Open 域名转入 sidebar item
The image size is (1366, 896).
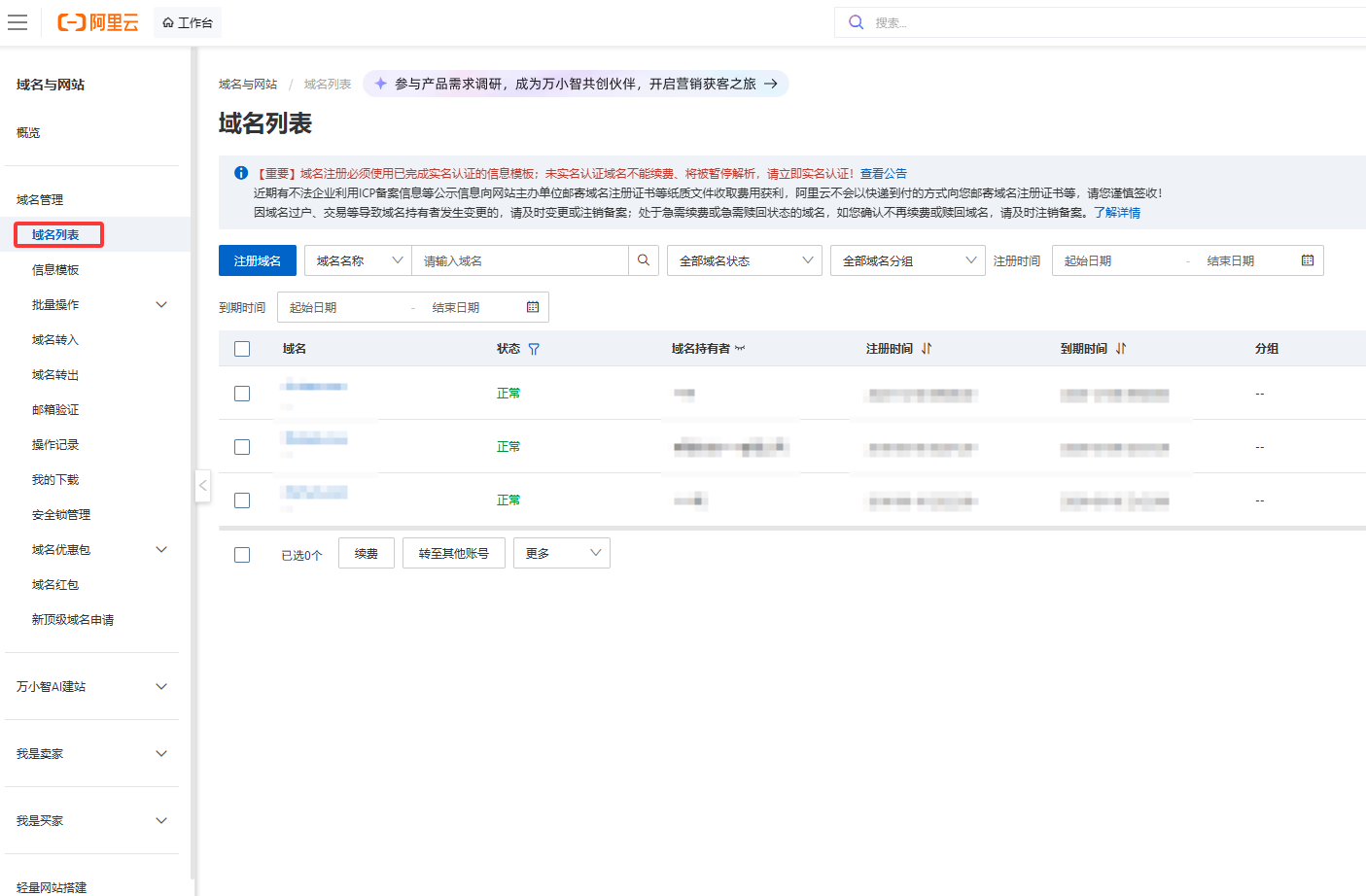(55, 340)
